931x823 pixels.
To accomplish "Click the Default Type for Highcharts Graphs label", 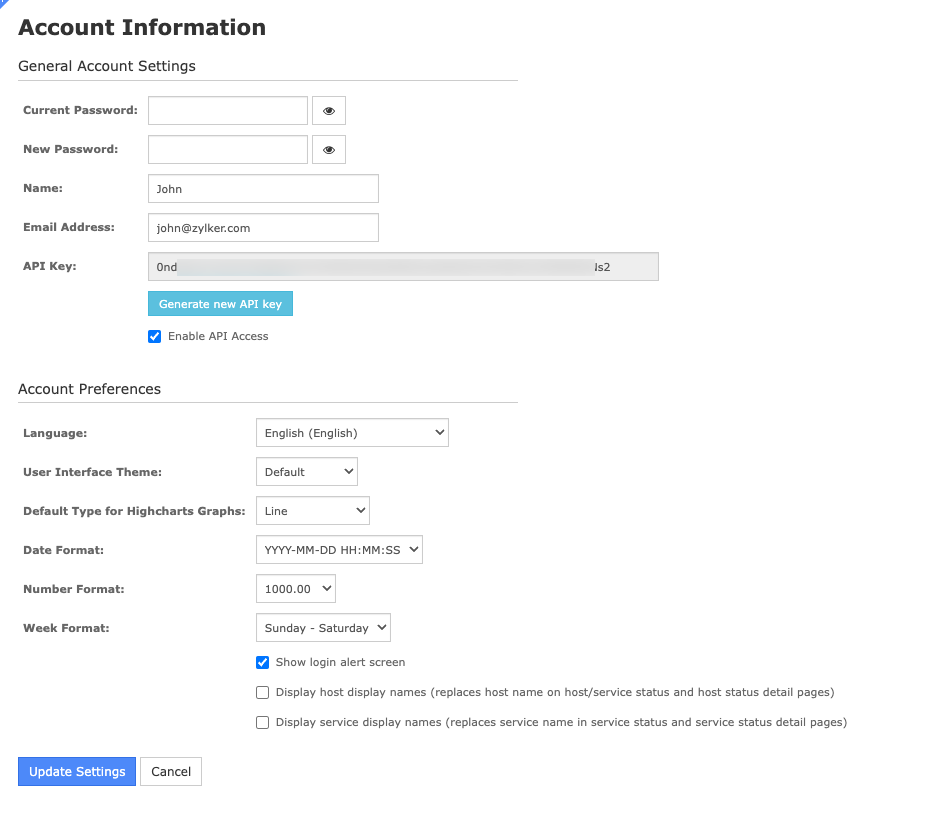I will [x=134, y=512].
